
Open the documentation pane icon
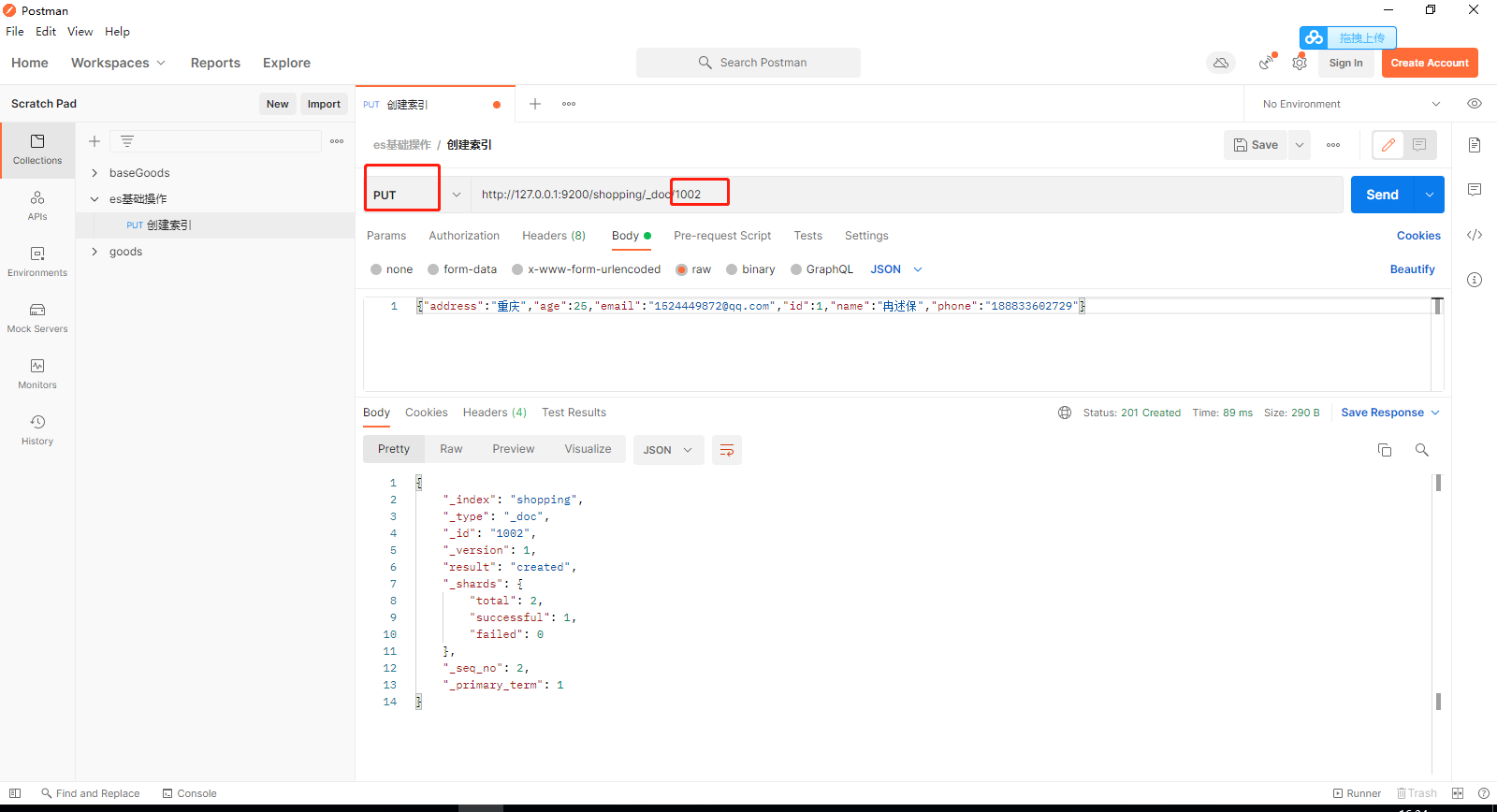point(1475,145)
